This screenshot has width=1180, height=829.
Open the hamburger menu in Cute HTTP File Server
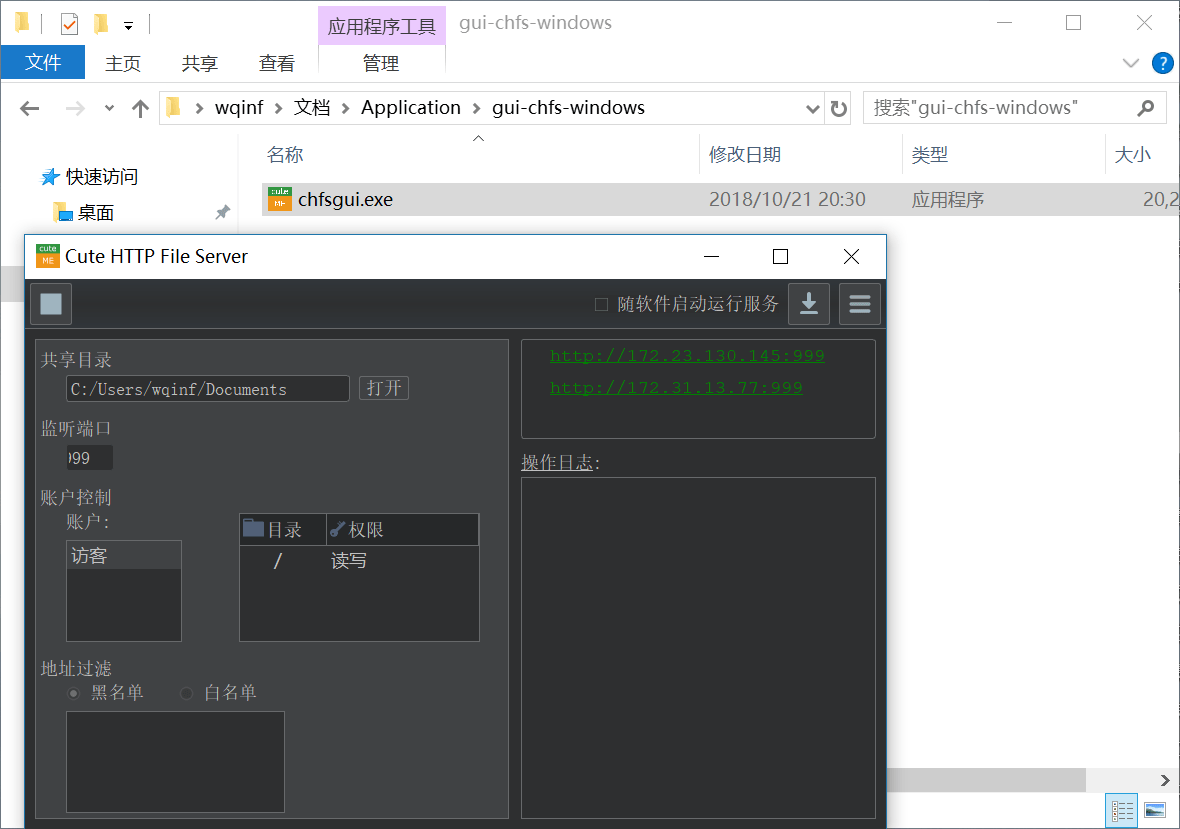click(859, 304)
